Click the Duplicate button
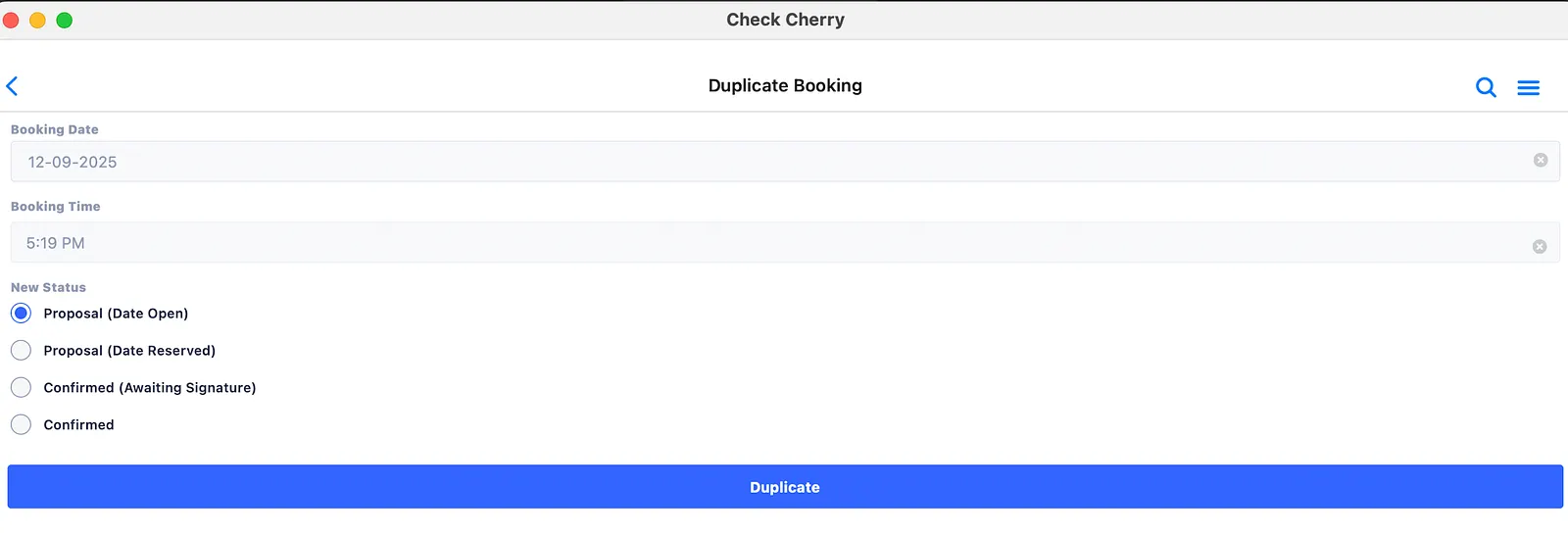 pyautogui.click(x=785, y=487)
